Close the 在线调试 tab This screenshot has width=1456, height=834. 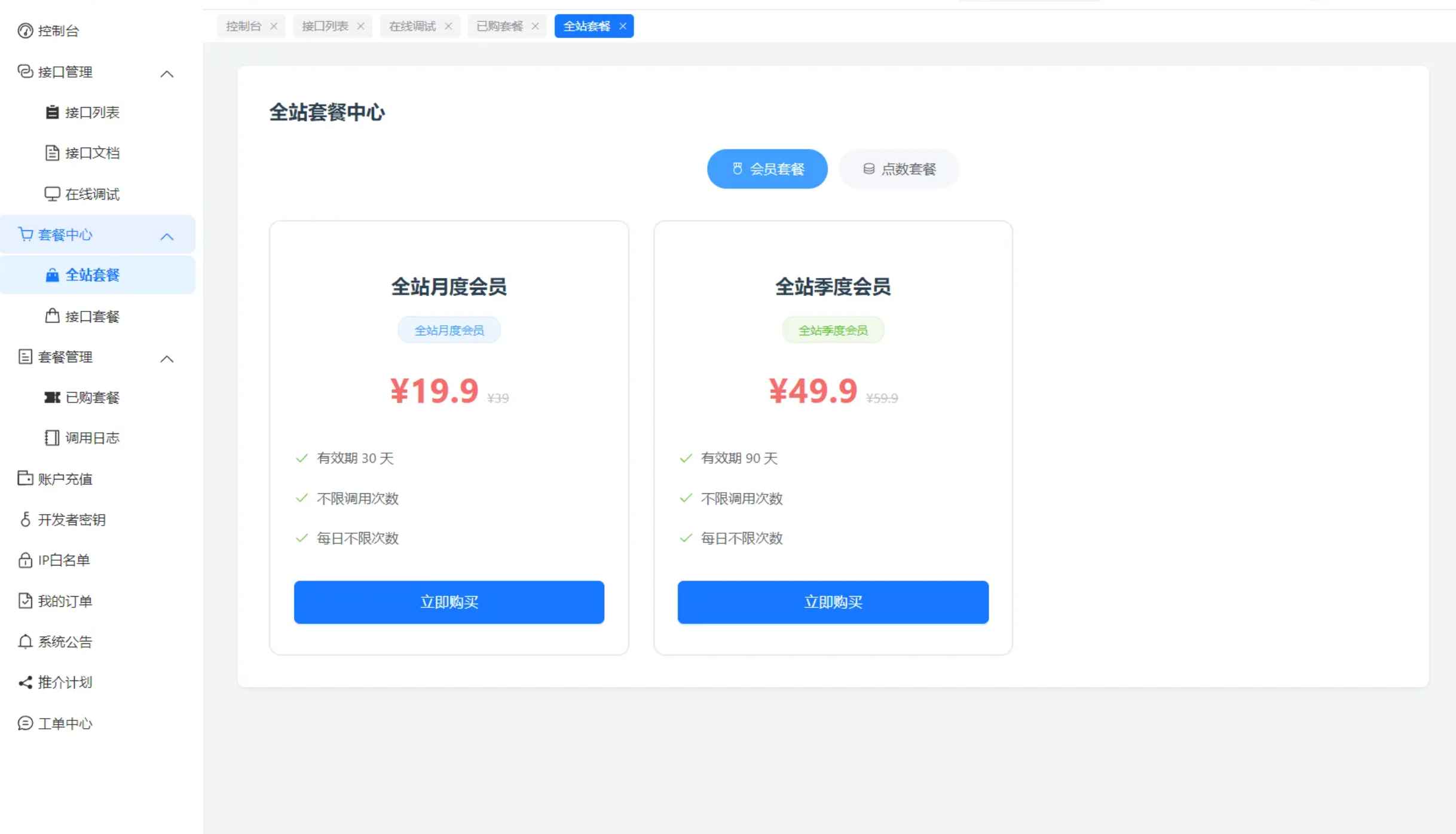(448, 26)
